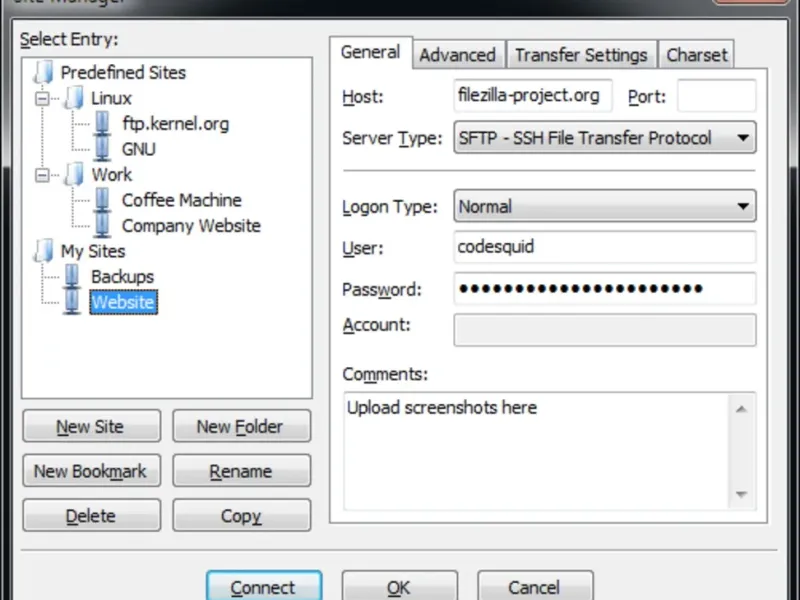Click the server icon beside Backups
Viewport: 800px width, 600px height.
click(x=72, y=277)
